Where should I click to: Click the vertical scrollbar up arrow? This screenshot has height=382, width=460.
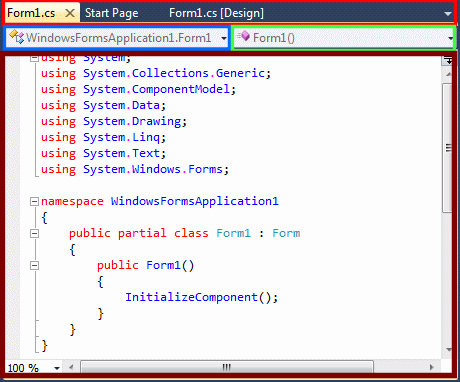click(x=449, y=74)
